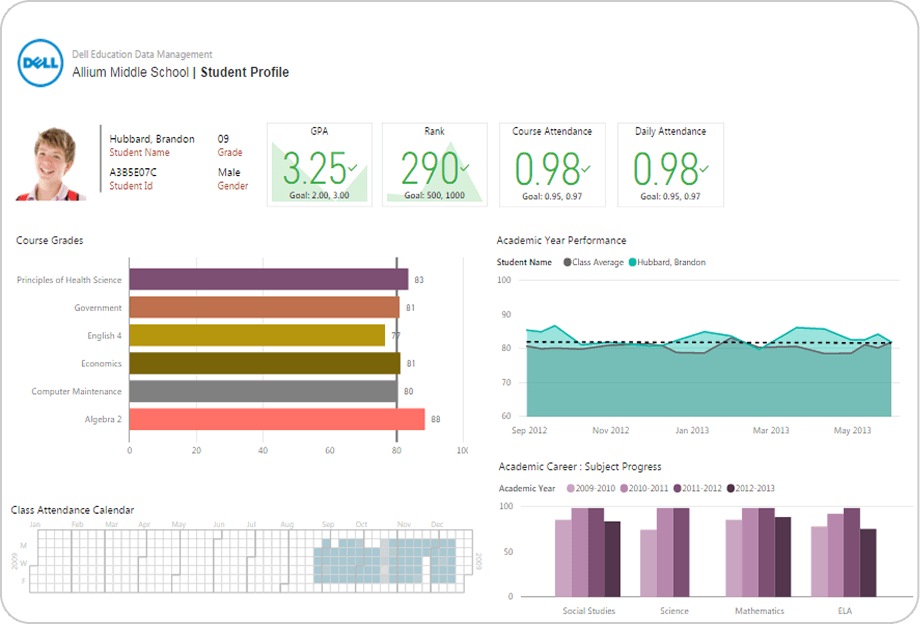Click the 'Jan 2013' axis label
This screenshot has width=920, height=624.
(x=692, y=430)
